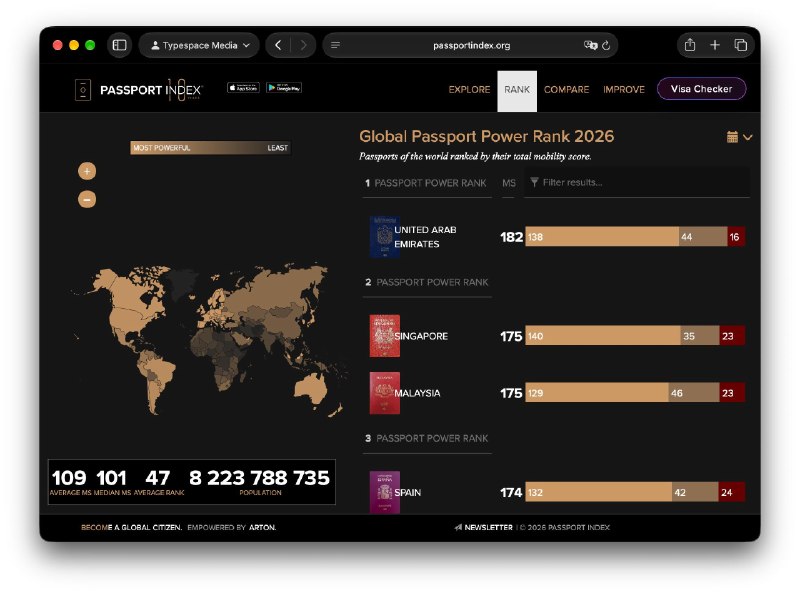Viewport: 800px width, 594px height.
Task: Click the Singapore mobility score 175
Action: pyautogui.click(x=511, y=336)
